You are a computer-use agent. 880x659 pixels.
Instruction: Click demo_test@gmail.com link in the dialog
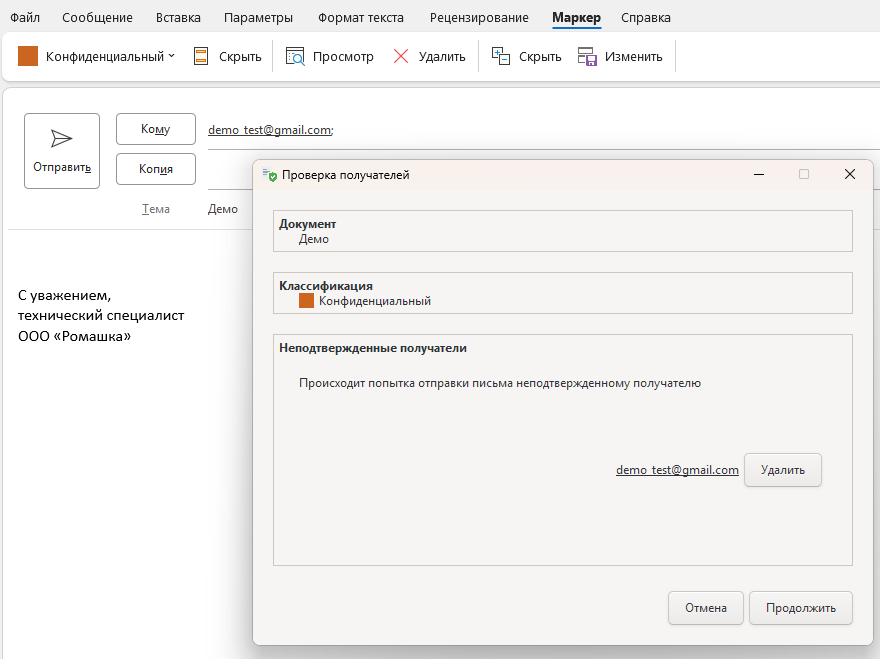tap(677, 470)
